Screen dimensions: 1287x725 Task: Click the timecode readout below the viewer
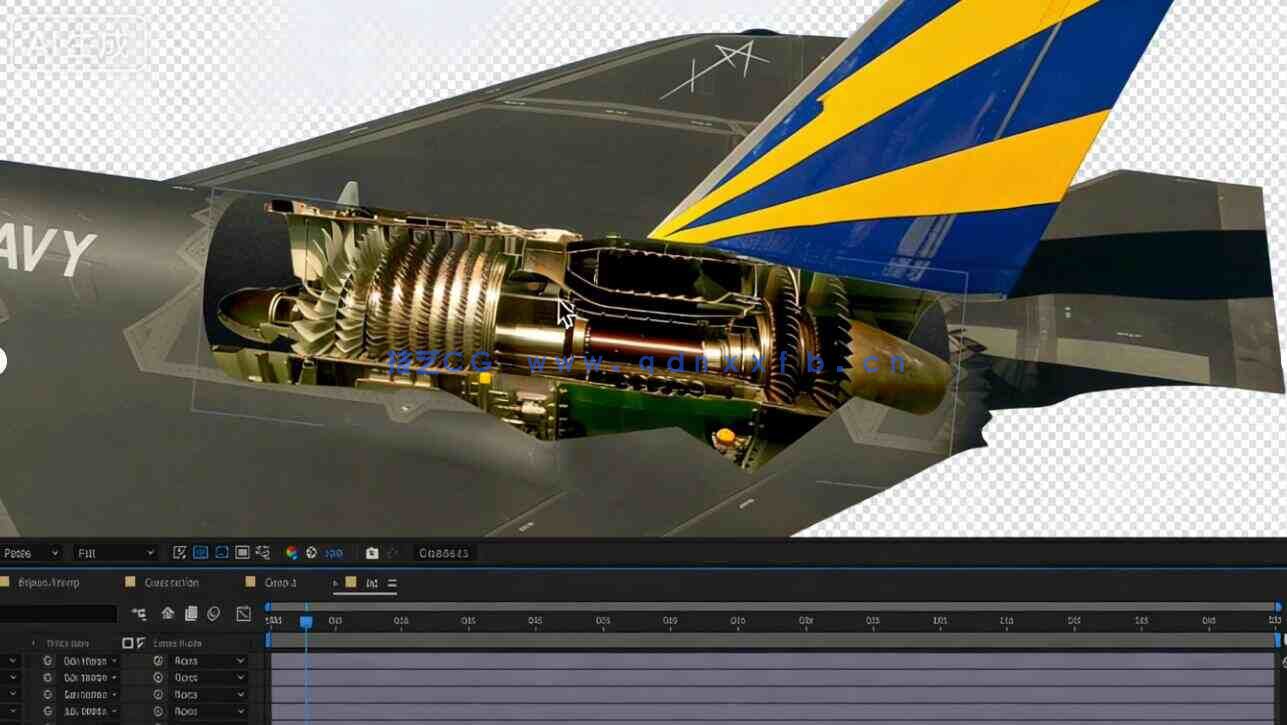click(443, 552)
